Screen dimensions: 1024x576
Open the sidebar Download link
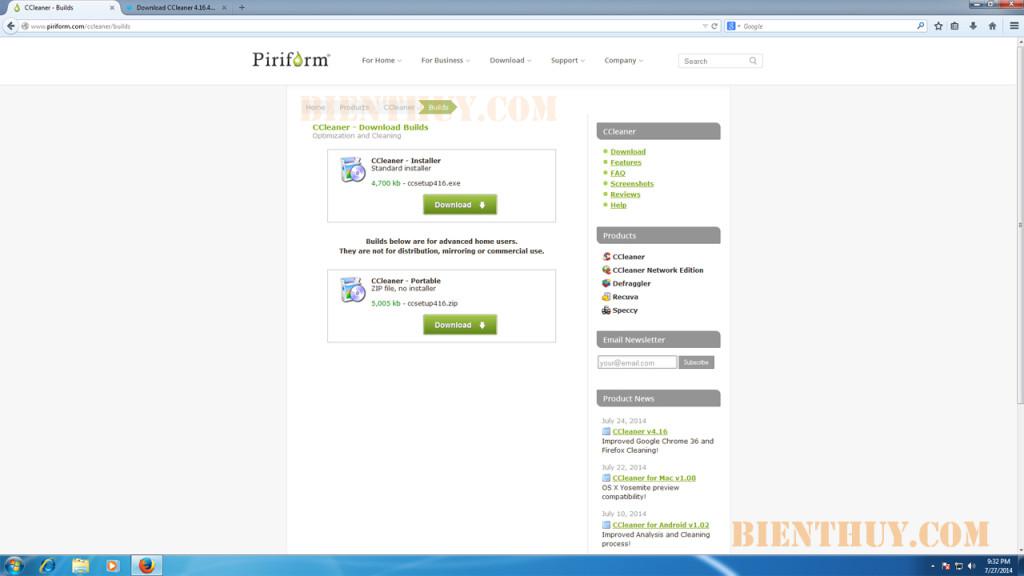pos(628,152)
